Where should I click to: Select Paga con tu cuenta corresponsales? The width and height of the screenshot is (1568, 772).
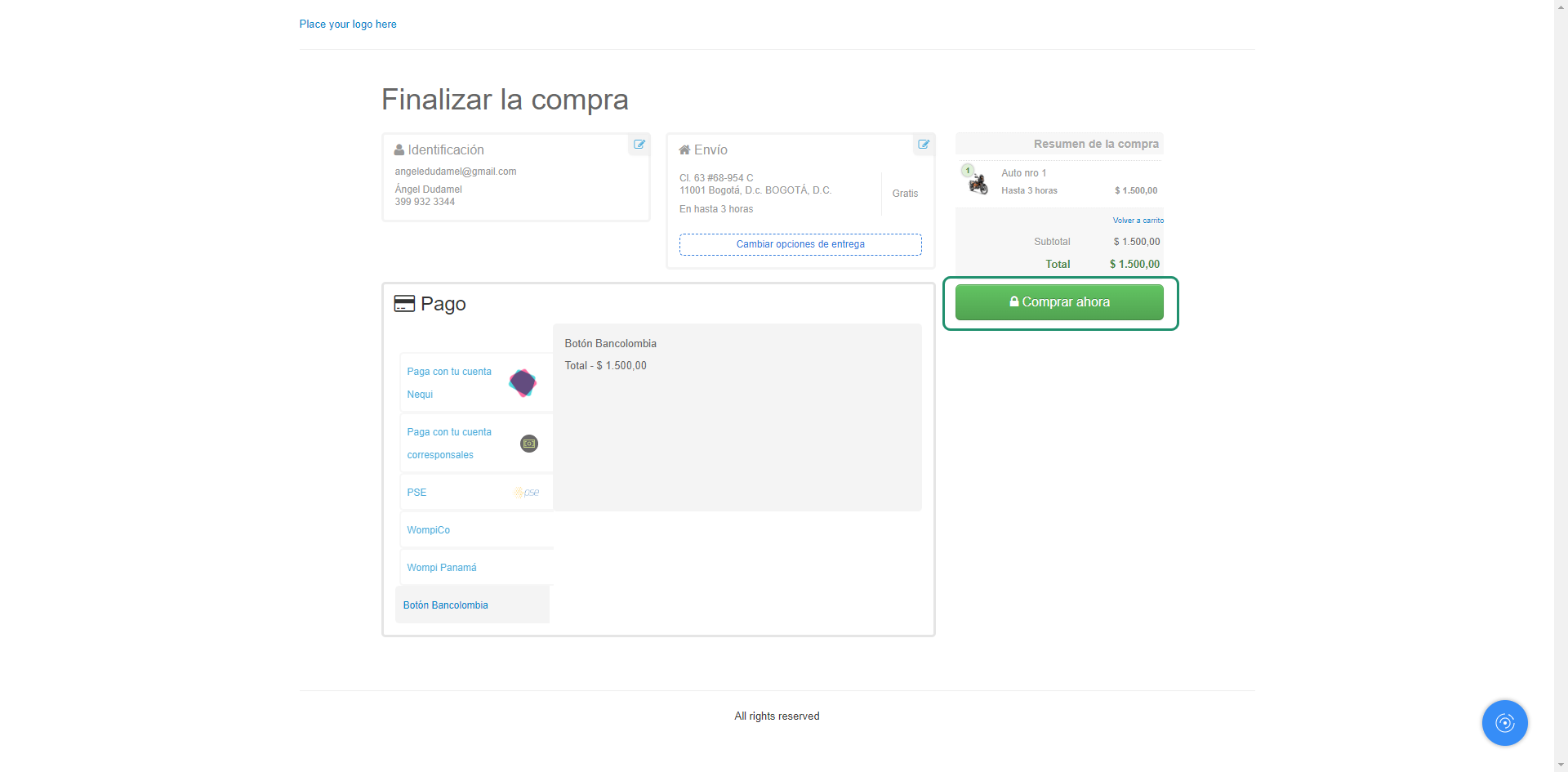[450, 444]
